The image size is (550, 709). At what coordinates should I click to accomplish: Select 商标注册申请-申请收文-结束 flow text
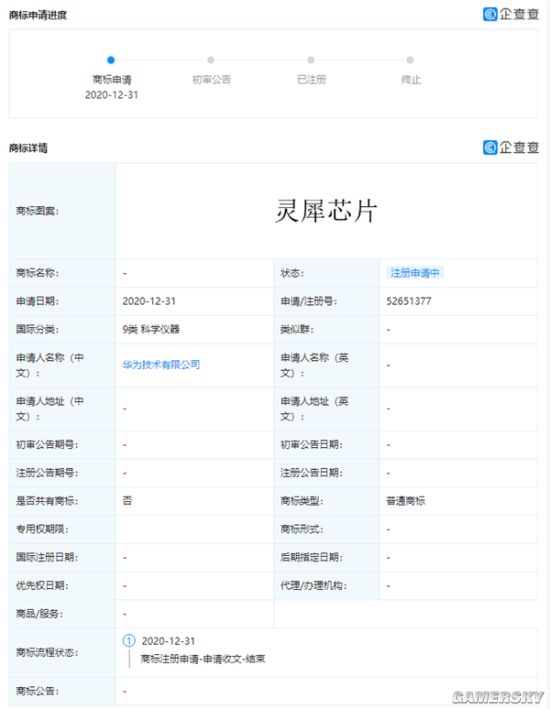[x=203, y=659]
